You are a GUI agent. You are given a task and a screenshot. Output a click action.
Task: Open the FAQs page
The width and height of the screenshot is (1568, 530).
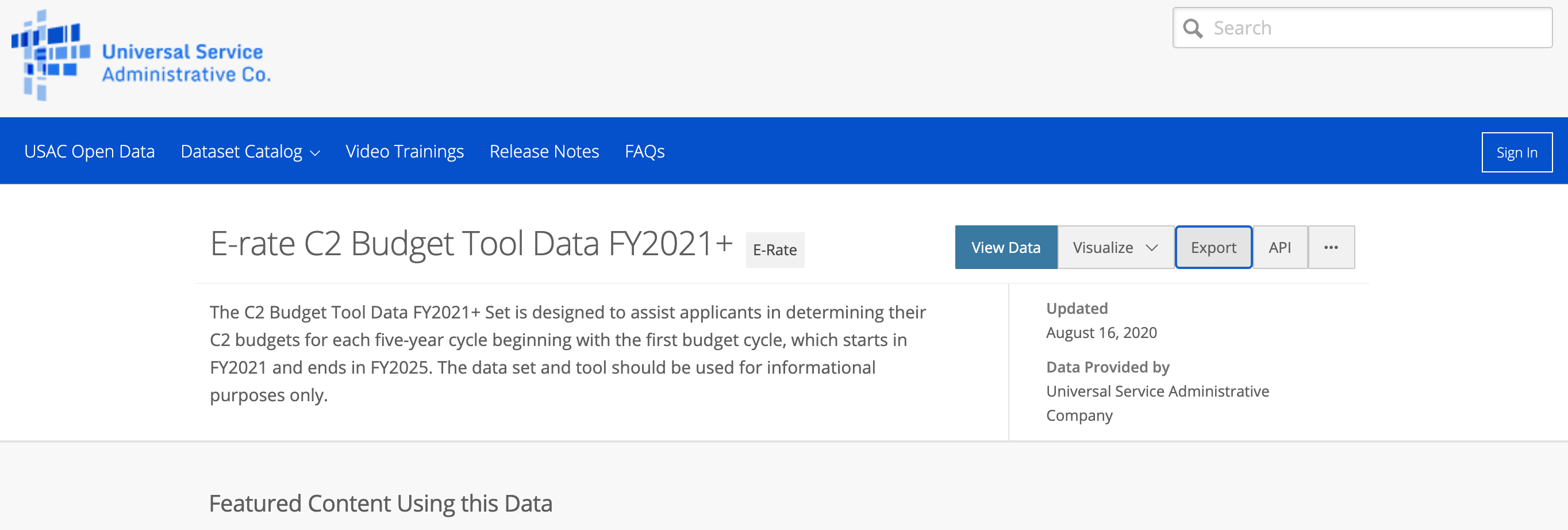click(x=644, y=151)
